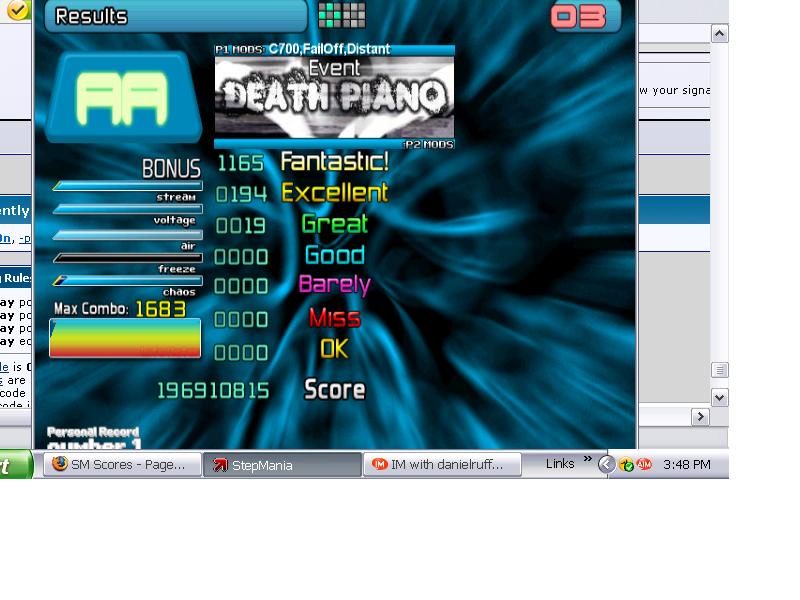
Task: Click the StepMania red arrow icon
Action: [220, 465]
